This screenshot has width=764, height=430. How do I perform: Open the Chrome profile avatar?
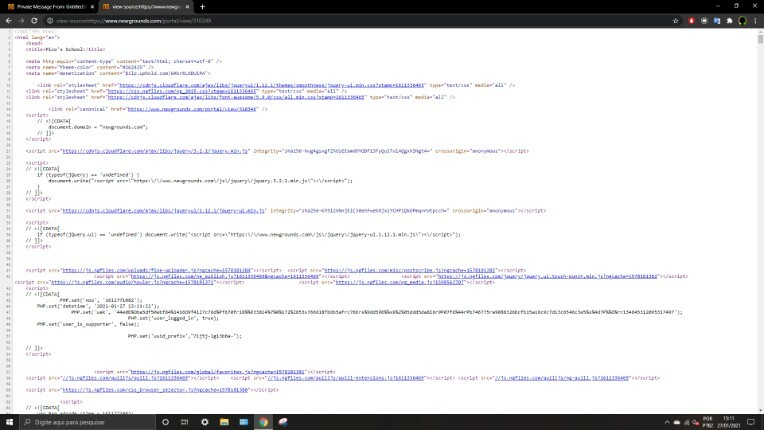(x=743, y=21)
